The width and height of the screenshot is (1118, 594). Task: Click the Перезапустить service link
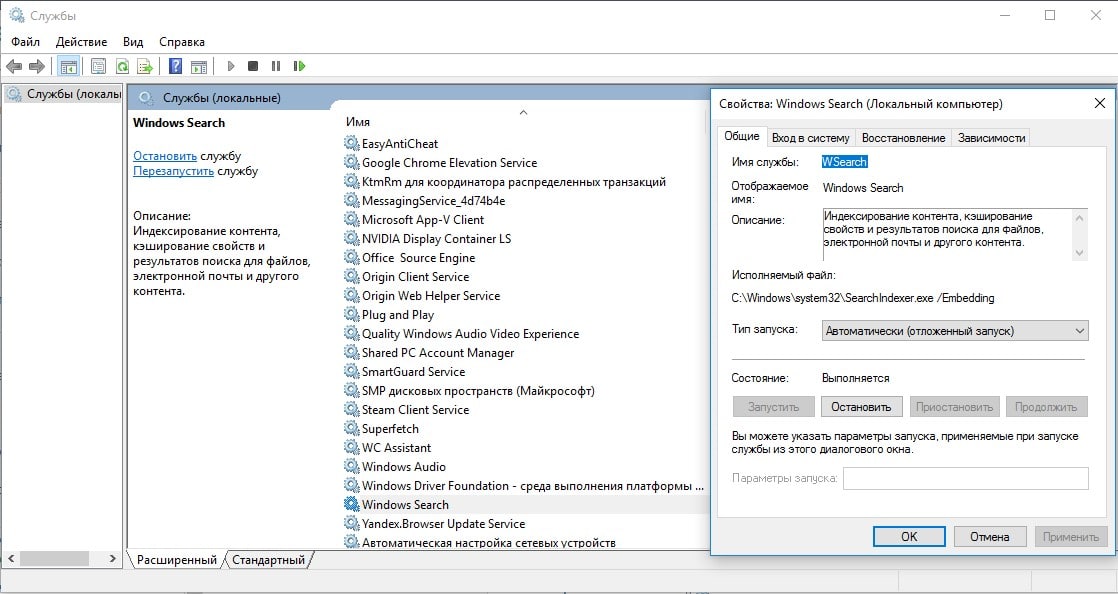click(x=173, y=171)
